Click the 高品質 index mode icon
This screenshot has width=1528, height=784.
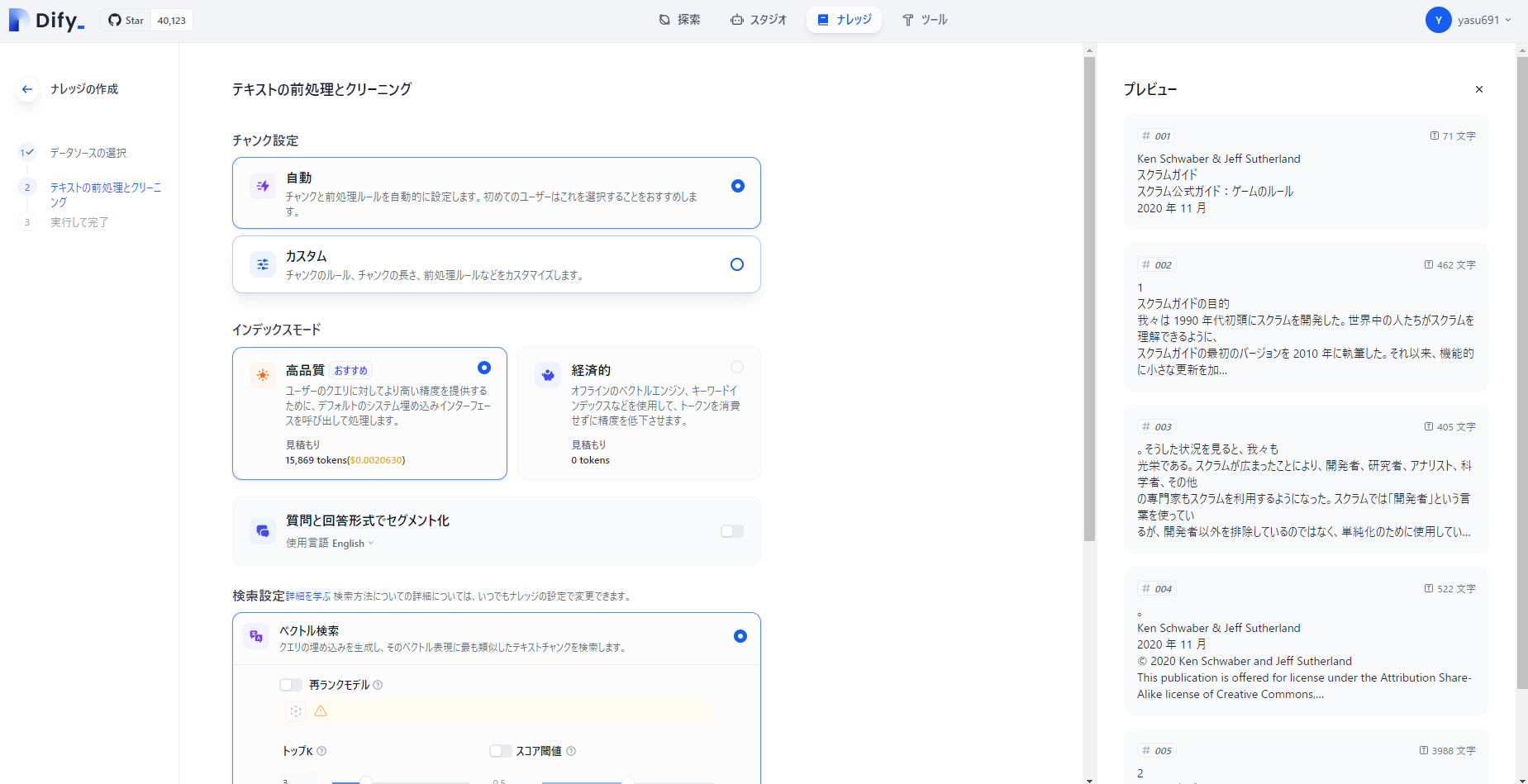click(x=263, y=375)
